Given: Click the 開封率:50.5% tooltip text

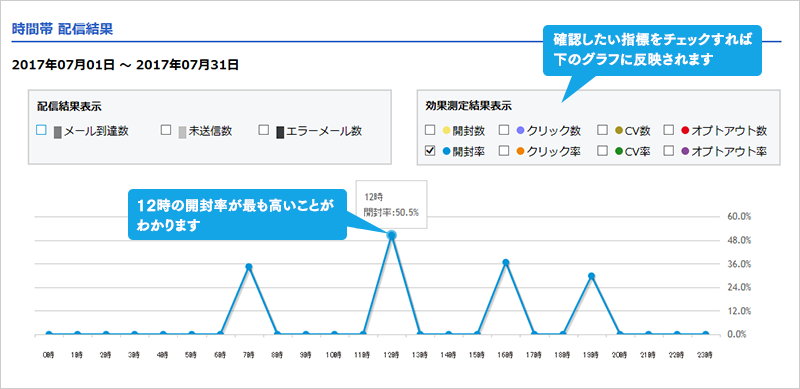Looking at the screenshot, I should pyautogui.click(x=391, y=213).
